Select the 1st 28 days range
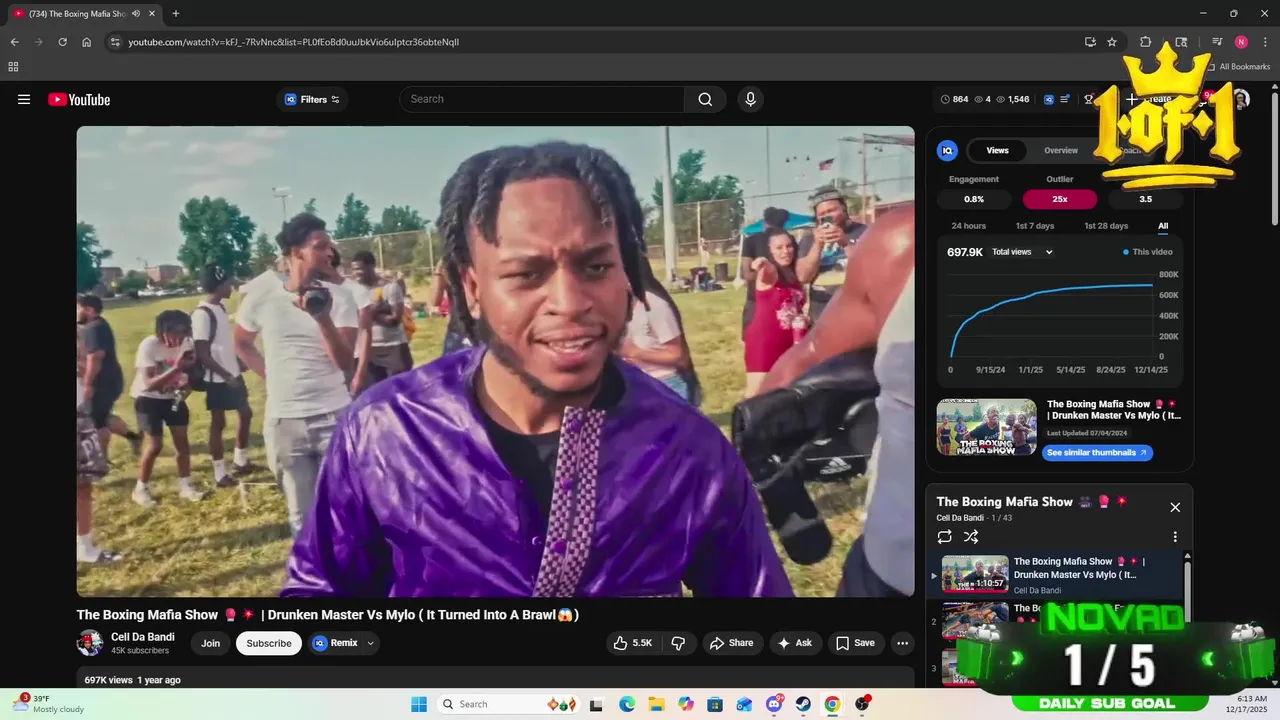This screenshot has height=720, width=1280. (x=1106, y=226)
